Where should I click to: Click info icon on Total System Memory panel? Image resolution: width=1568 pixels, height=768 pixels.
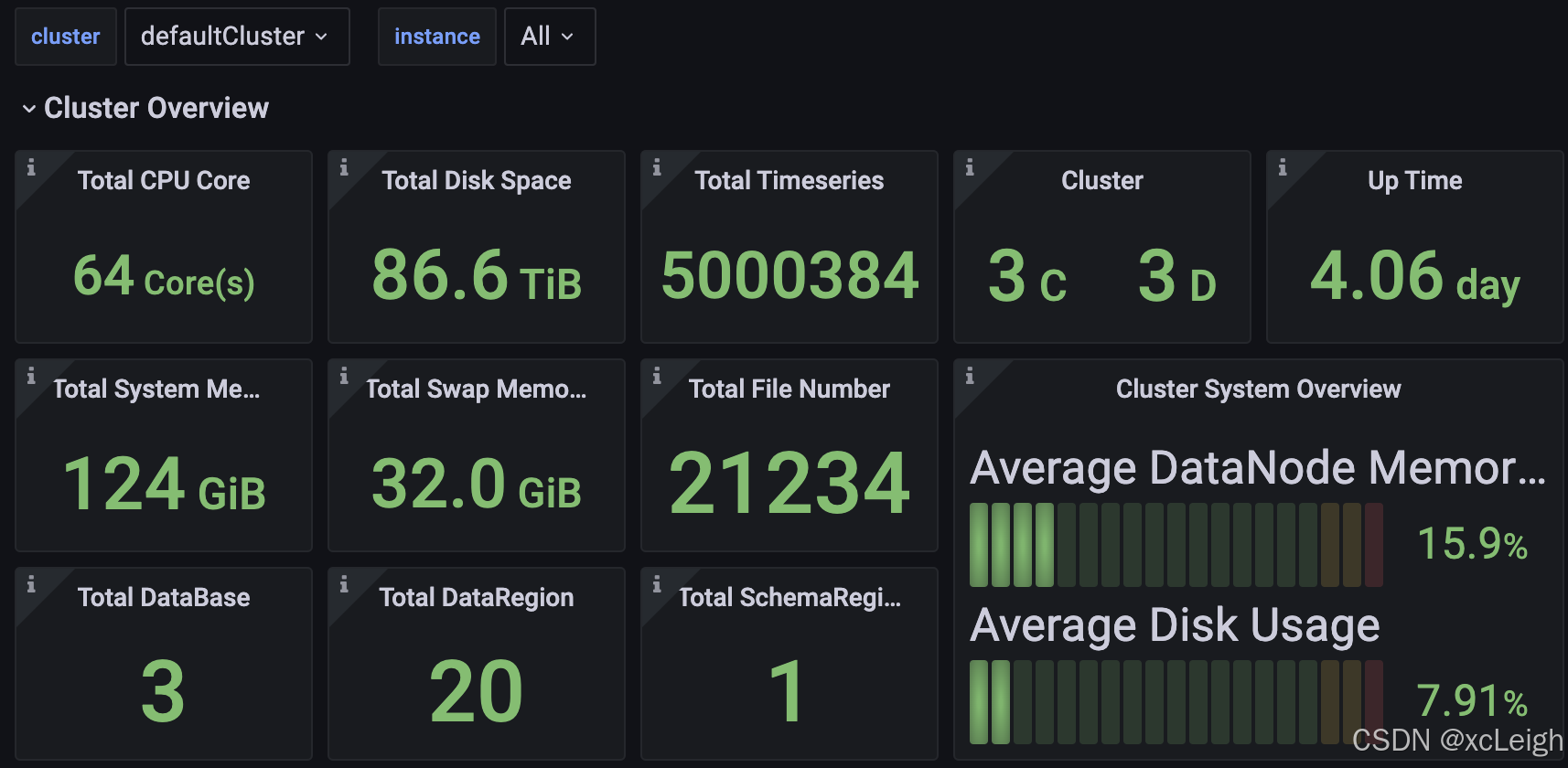coord(31,376)
